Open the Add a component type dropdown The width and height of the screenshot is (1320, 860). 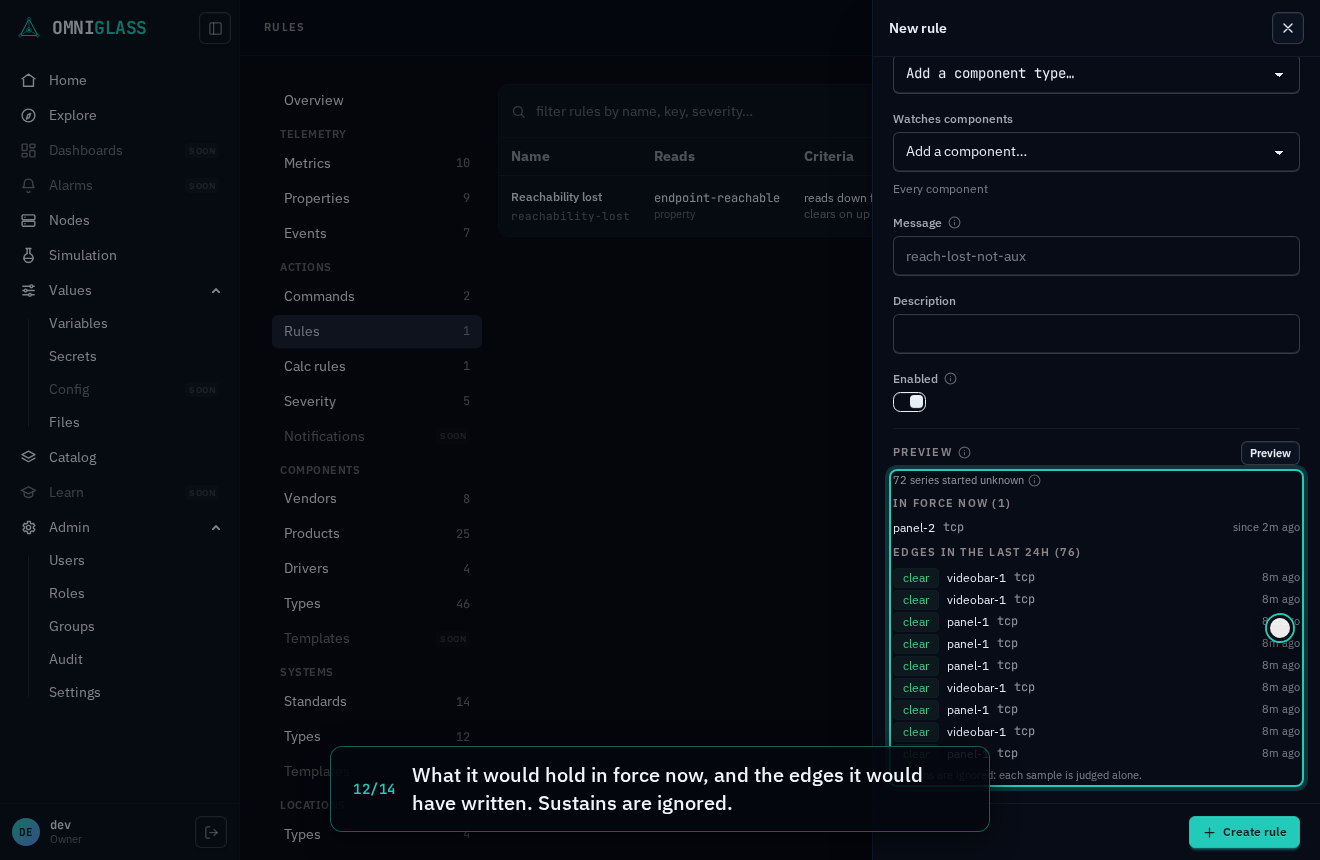(1096, 74)
